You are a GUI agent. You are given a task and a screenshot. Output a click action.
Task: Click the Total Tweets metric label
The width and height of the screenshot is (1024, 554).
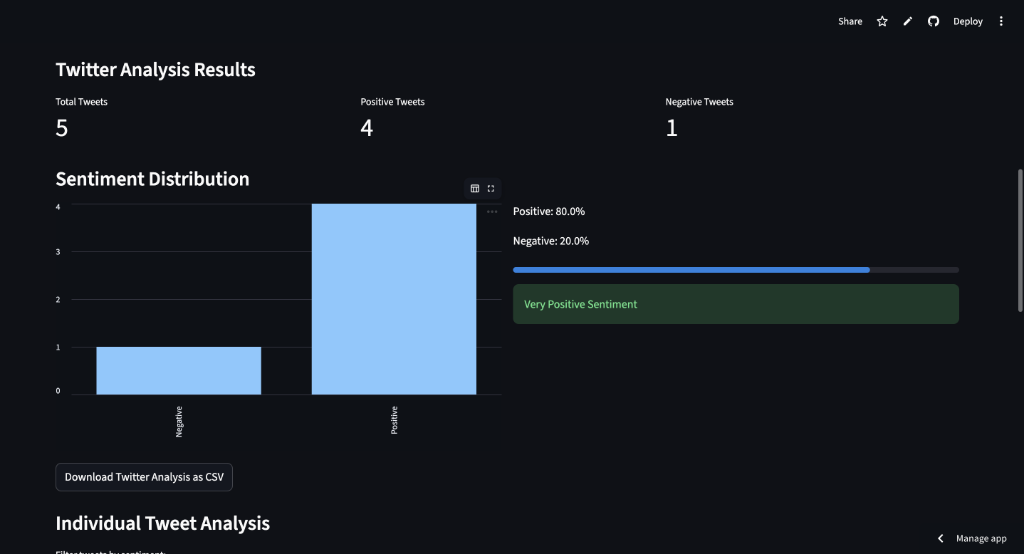pos(81,102)
